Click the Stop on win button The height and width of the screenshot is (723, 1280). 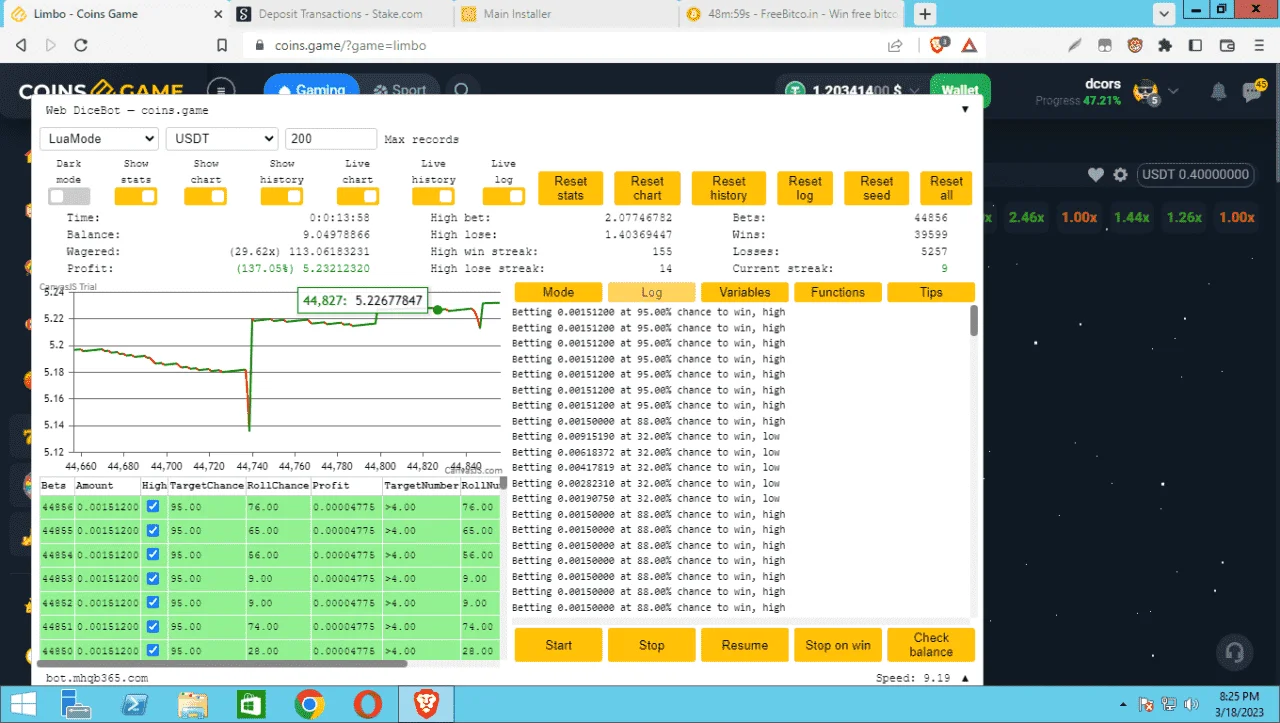click(x=837, y=645)
